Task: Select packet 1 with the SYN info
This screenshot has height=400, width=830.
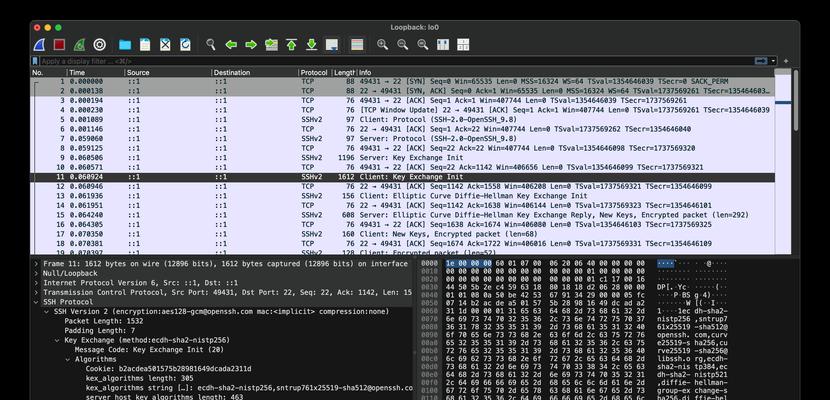Action: (402, 81)
